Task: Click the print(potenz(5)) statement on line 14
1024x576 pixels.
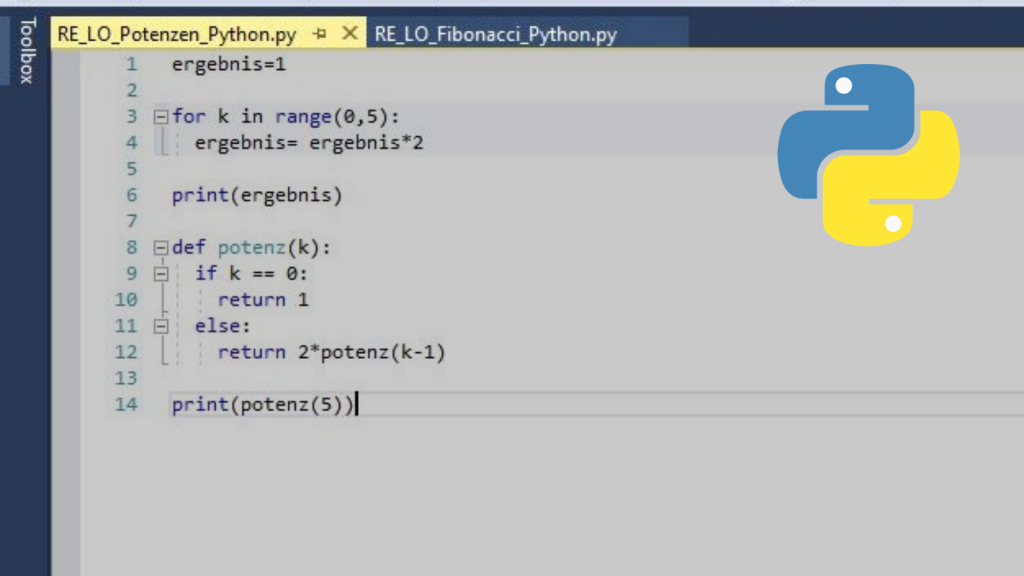Action: (x=263, y=404)
